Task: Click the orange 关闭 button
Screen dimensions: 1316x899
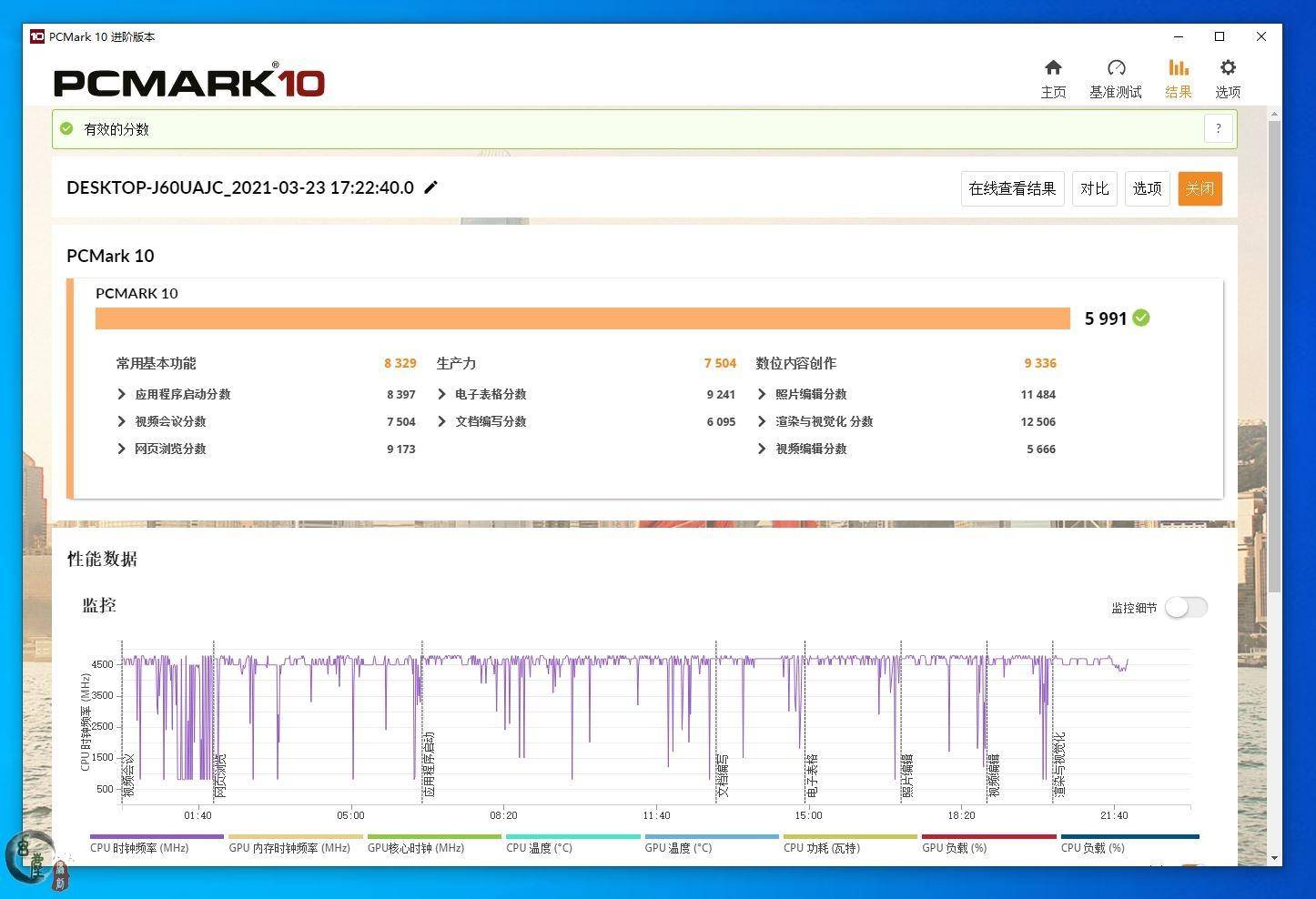Action: coord(1200,188)
